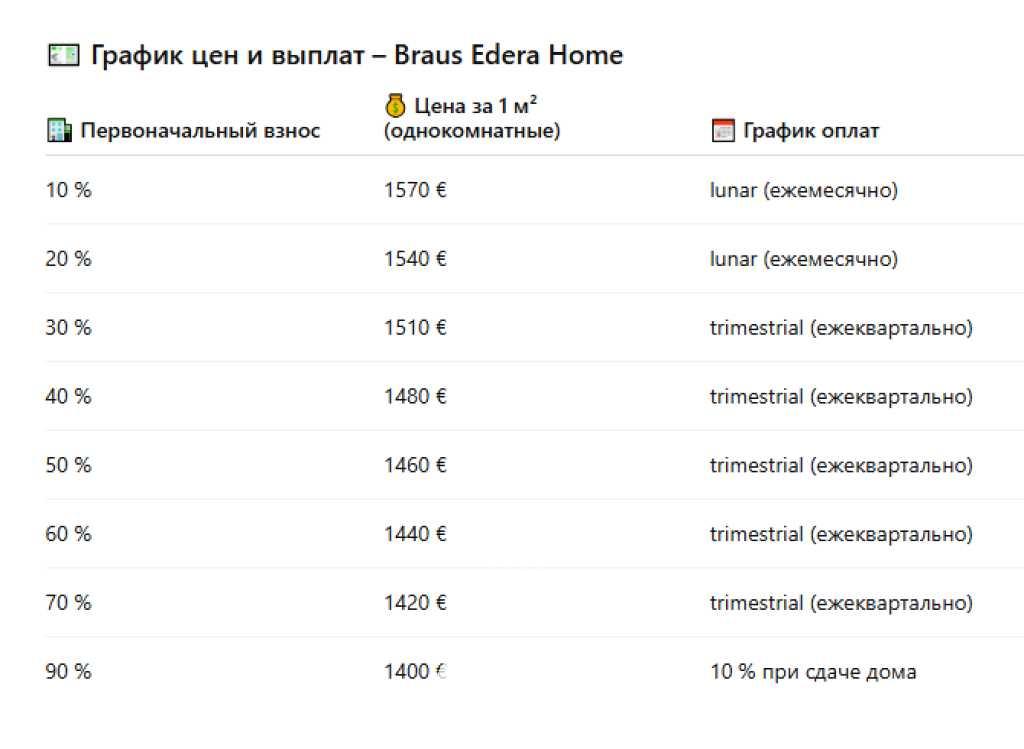Viewport: 1024px width, 749px height.
Task: Click the 1480 € price cell
Action: [x=415, y=397]
